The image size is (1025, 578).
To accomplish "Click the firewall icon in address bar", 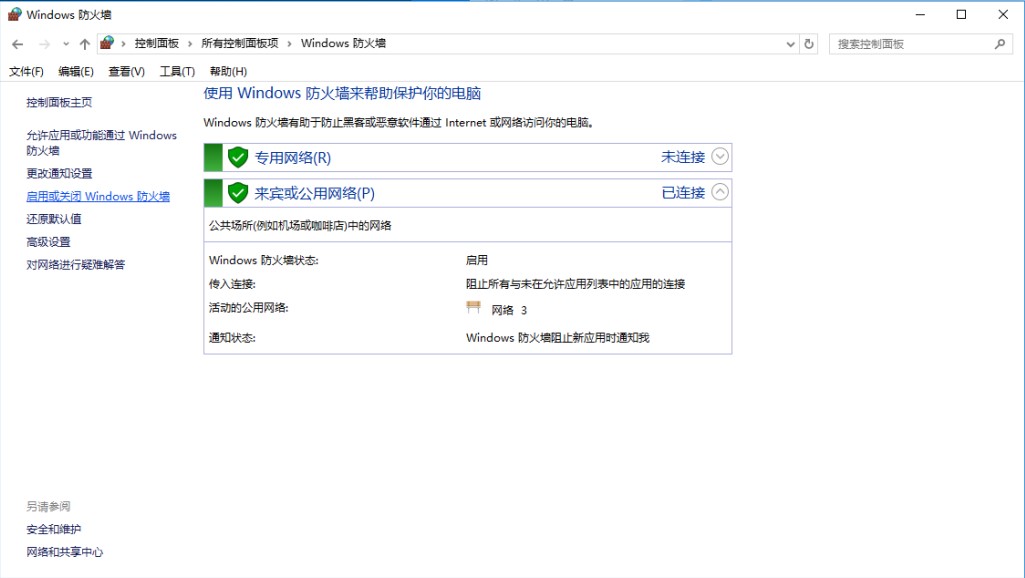I will click(107, 43).
